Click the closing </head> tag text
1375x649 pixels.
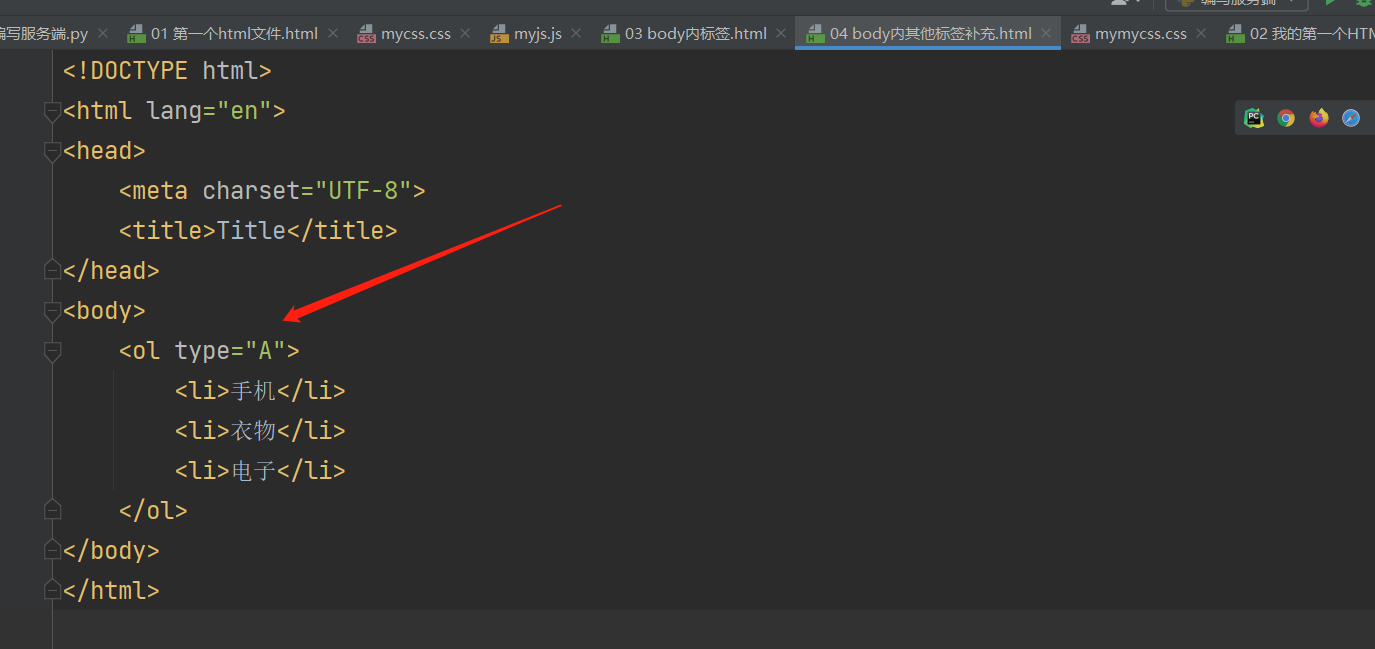click(111, 270)
